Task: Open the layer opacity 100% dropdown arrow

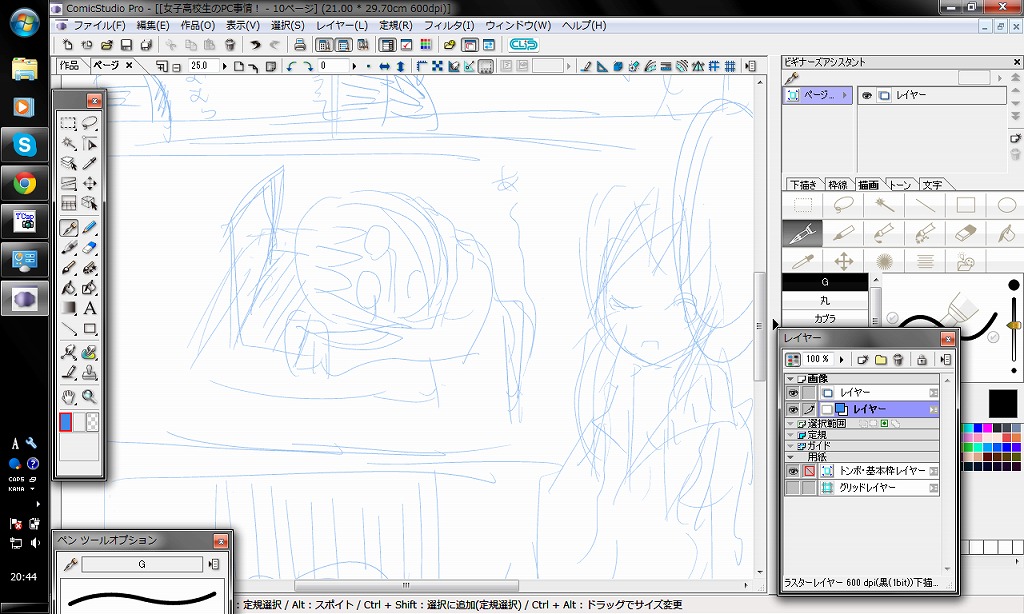Action: click(x=841, y=359)
